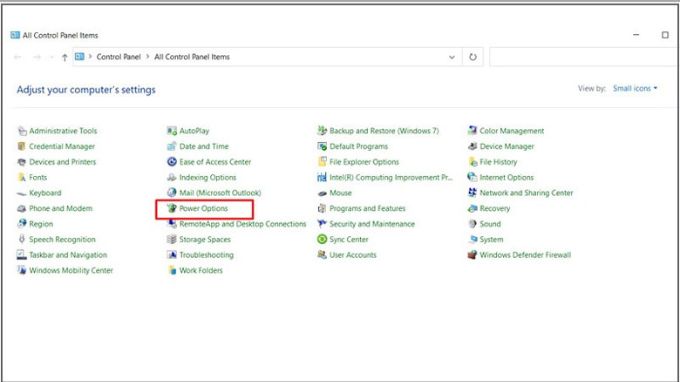Image resolution: width=680 pixels, height=382 pixels.
Task: Open the Mouse icon
Action: [x=322, y=193]
